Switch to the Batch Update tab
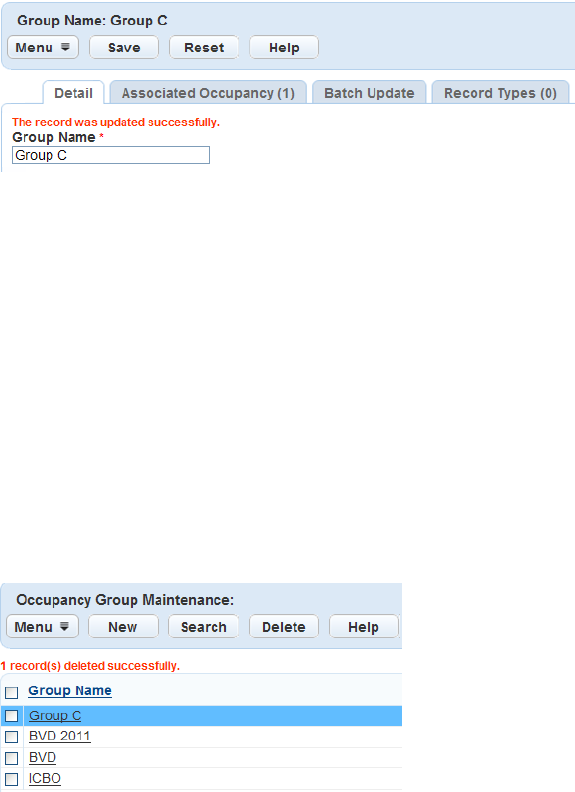575x792 pixels. [x=369, y=93]
